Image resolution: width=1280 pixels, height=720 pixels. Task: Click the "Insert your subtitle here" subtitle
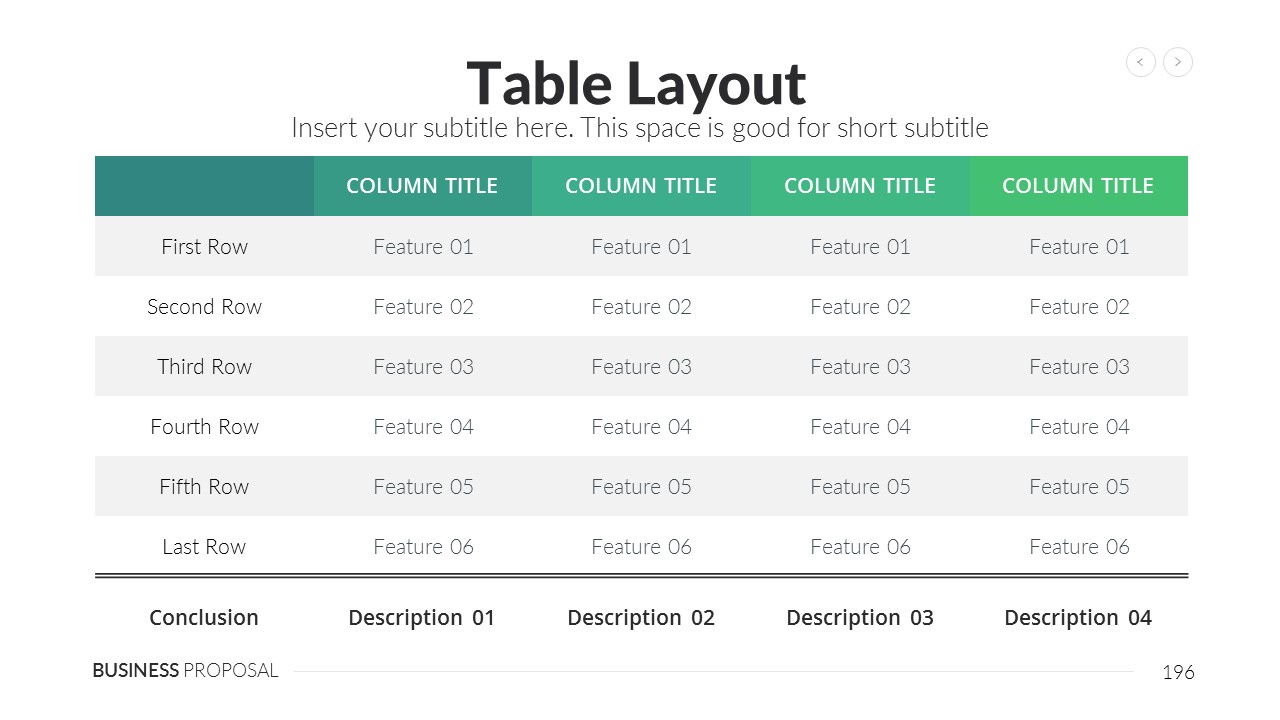[x=639, y=128]
